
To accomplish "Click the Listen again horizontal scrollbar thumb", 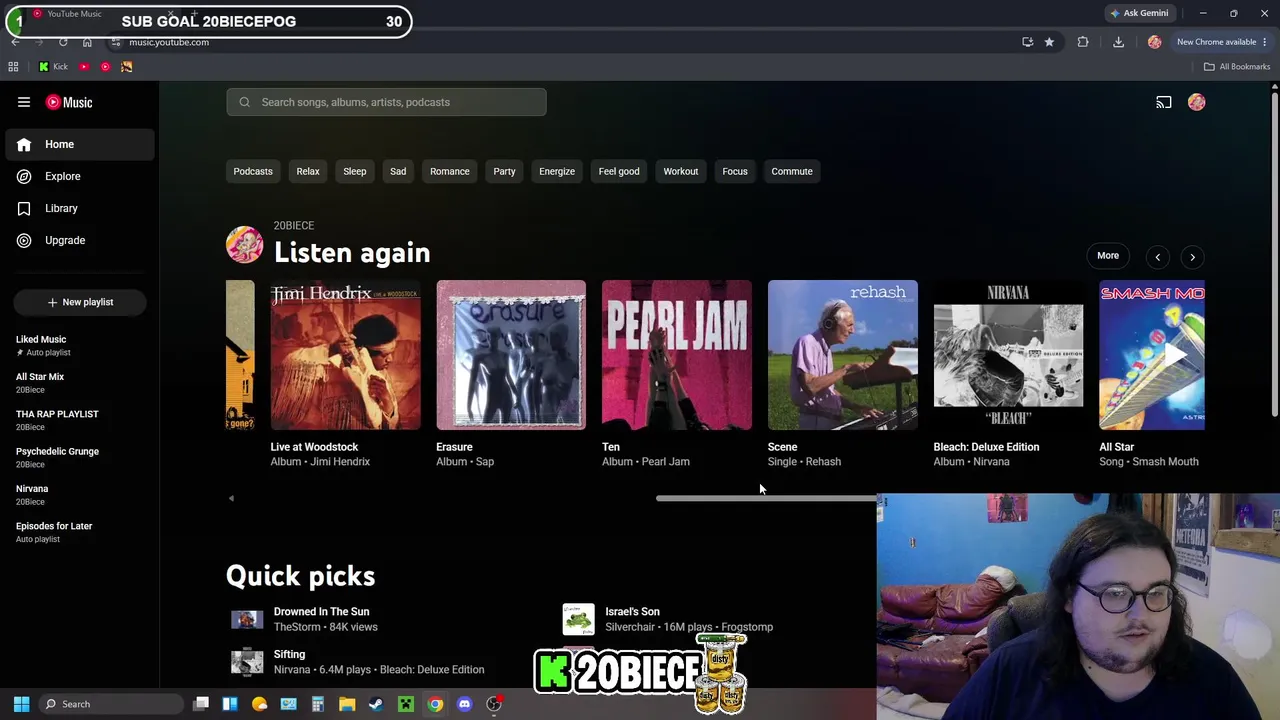I will pyautogui.click(x=766, y=498).
